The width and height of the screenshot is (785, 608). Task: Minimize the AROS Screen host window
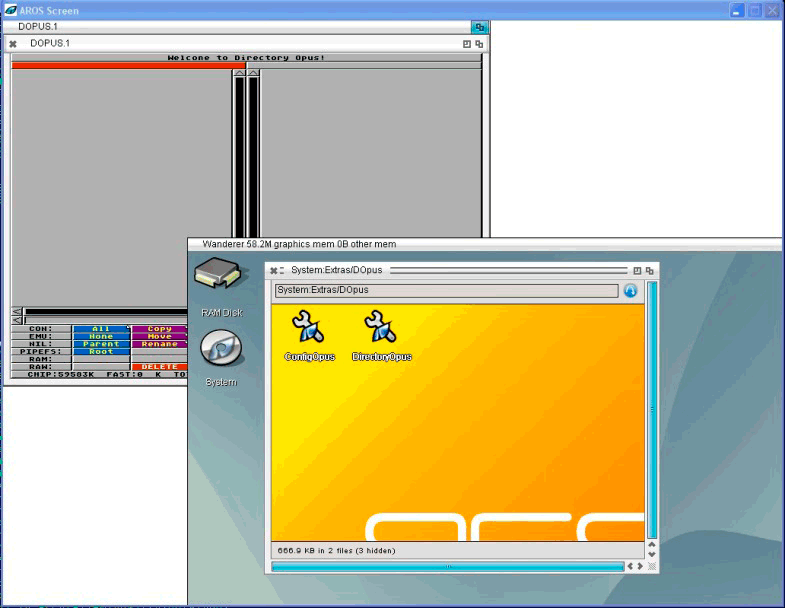point(737,10)
